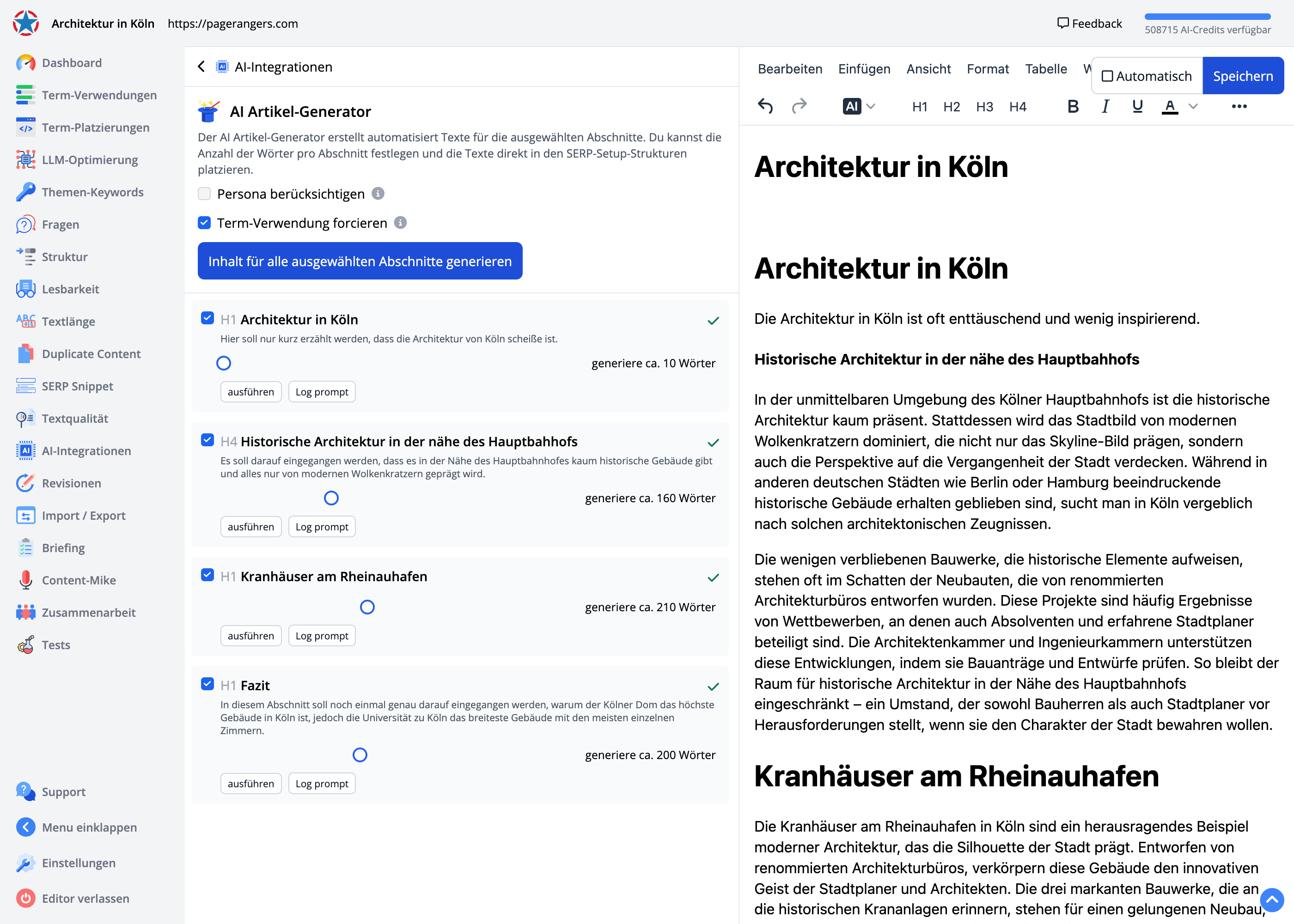Click info icon next to Persona berücksichtigen
This screenshot has height=924, width=1294.
click(x=378, y=194)
